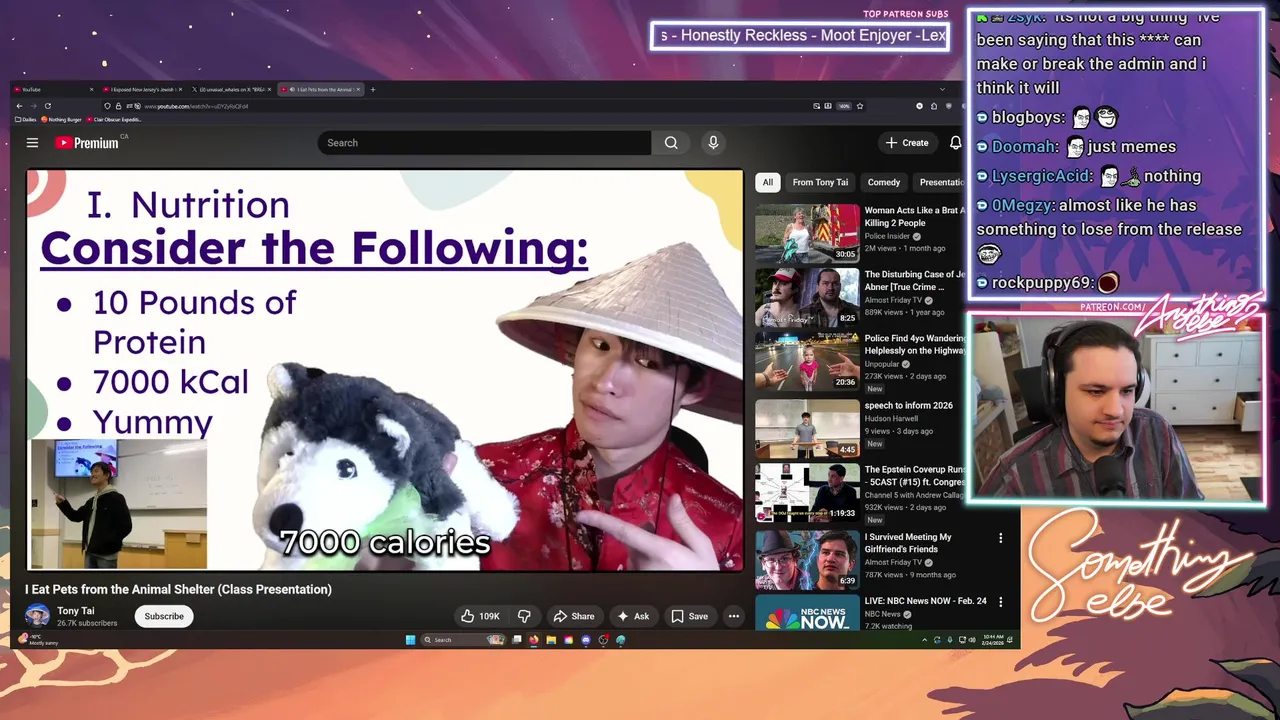Image resolution: width=1280 pixels, height=720 pixels.
Task: Open weather widget on taskbar
Action: pos(38,639)
